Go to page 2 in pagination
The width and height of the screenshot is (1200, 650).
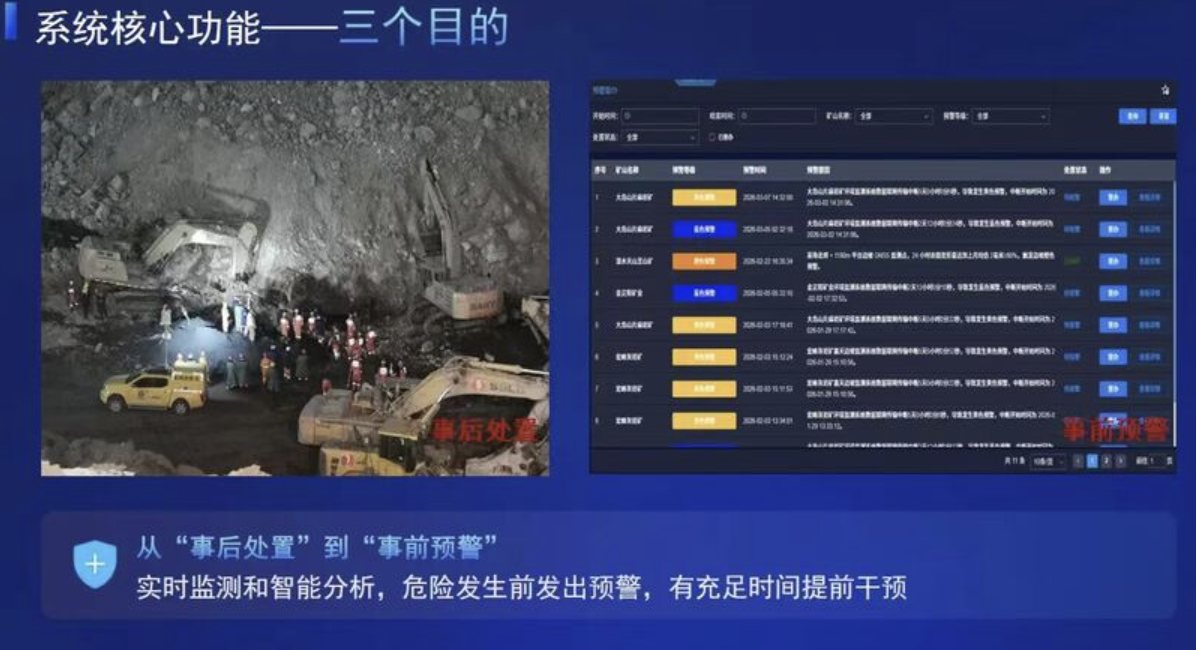click(1106, 461)
